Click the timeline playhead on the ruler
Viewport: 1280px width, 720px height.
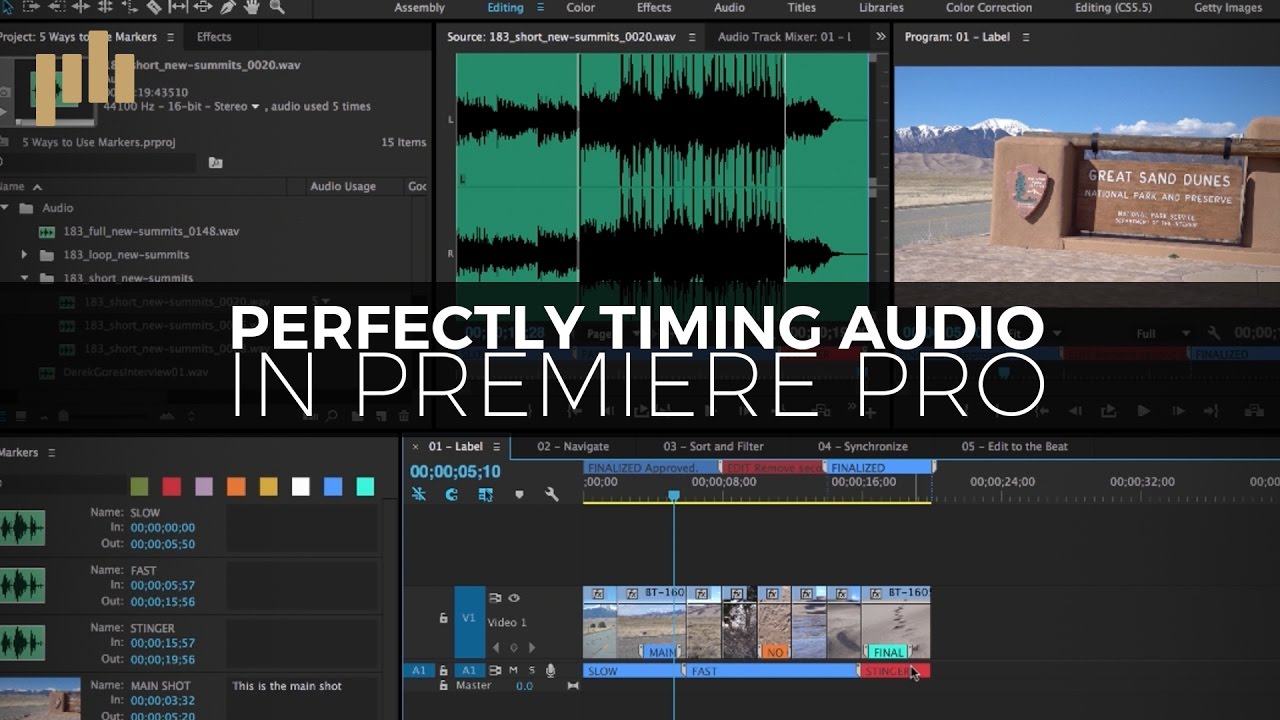pyautogui.click(x=674, y=495)
